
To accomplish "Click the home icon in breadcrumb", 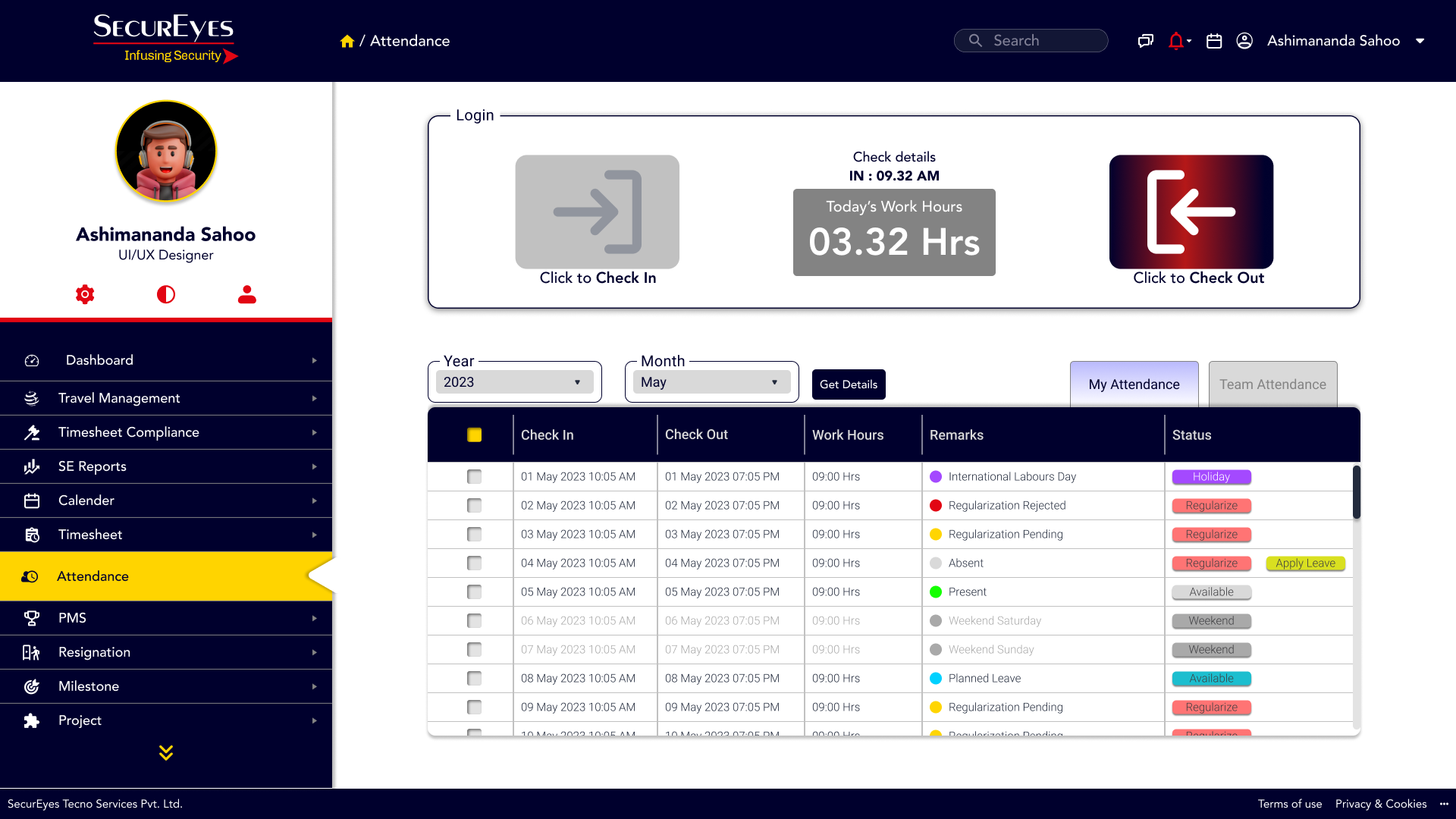I will [x=347, y=41].
